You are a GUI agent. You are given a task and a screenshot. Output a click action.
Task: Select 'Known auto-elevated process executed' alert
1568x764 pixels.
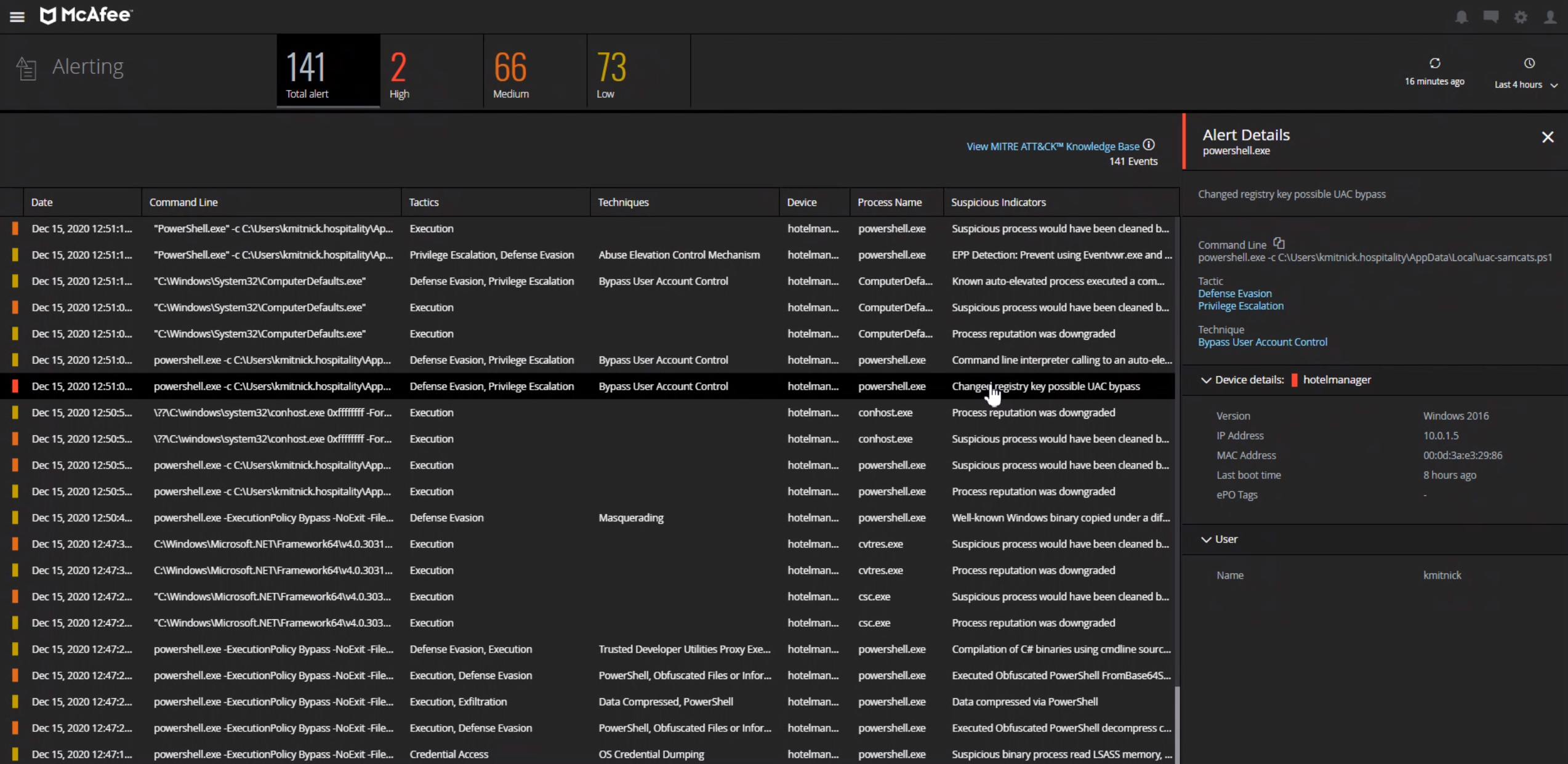pos(588,281)
